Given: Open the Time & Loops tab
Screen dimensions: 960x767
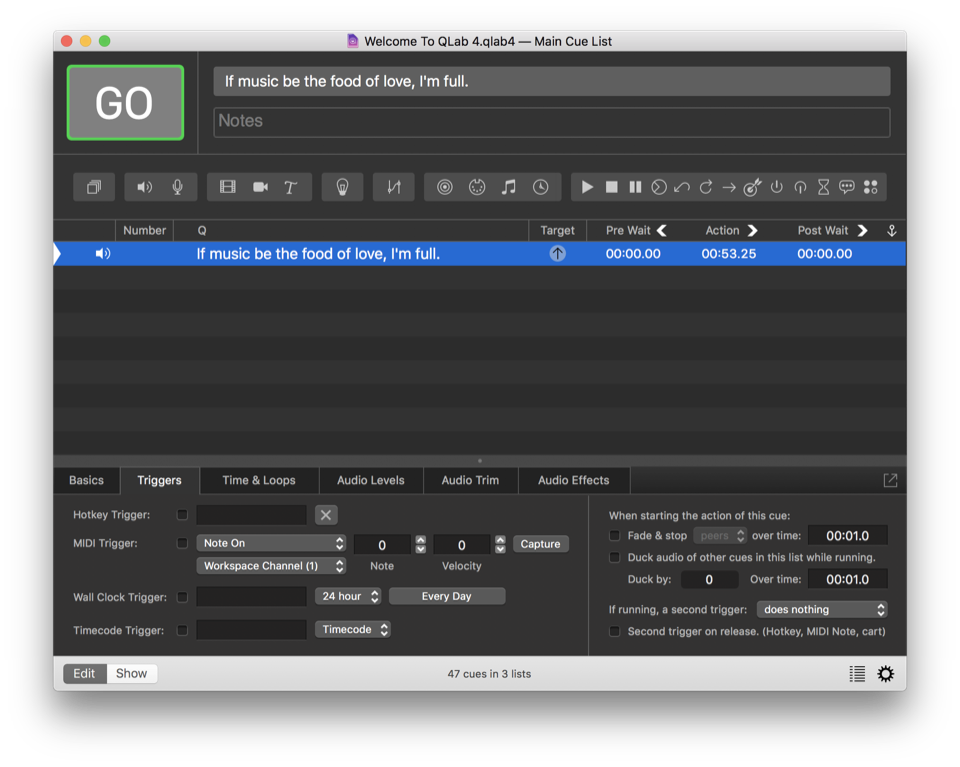Looking at the screenshot, I should pyautogui.click(x=259, y=480).
